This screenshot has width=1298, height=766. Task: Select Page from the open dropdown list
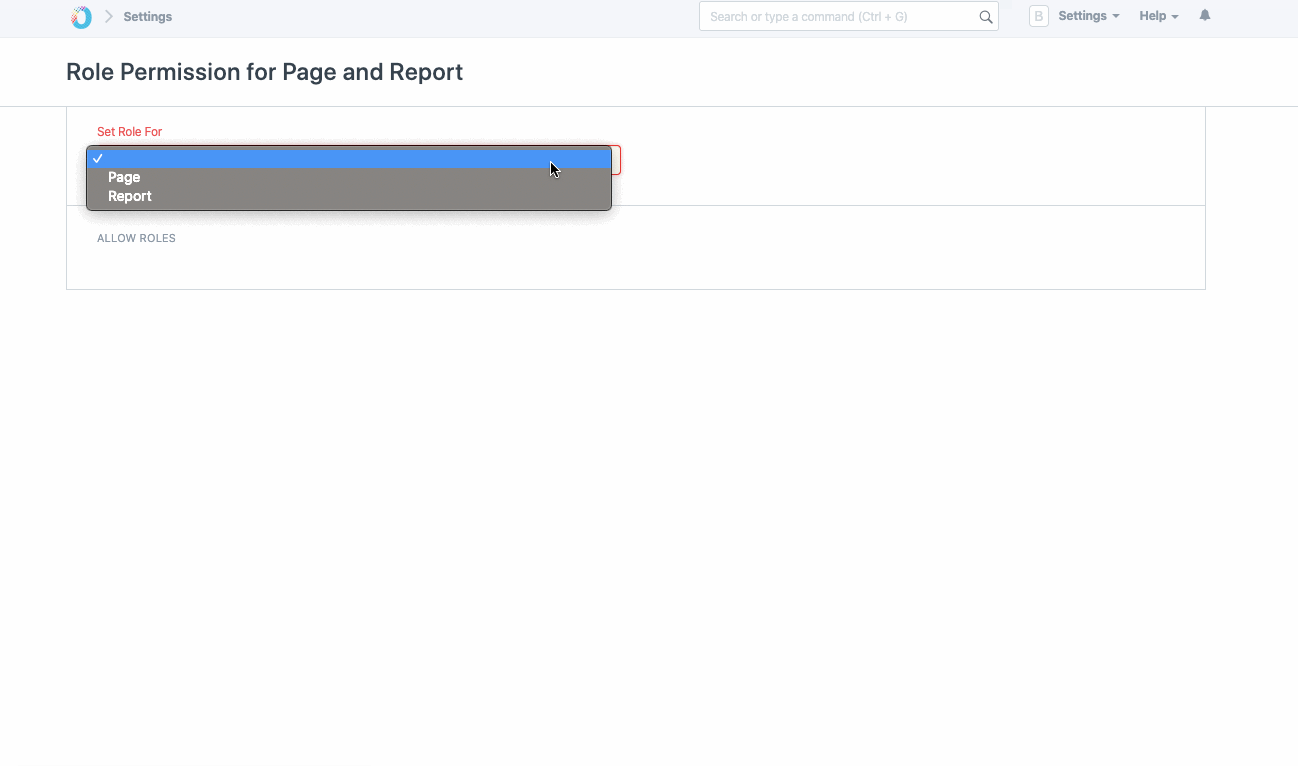click(x=124, y=177)
